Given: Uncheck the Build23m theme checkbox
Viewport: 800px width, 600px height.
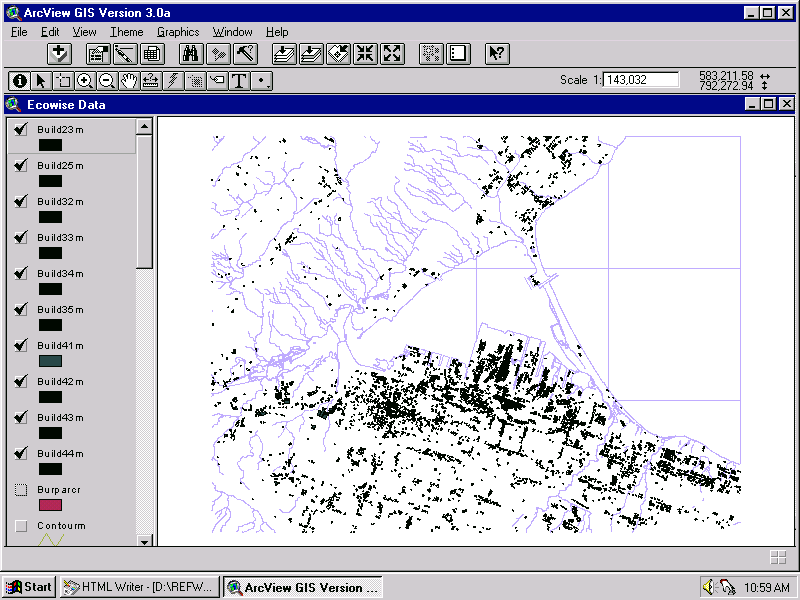Looking at the screenshot, I should click(20, 129).
